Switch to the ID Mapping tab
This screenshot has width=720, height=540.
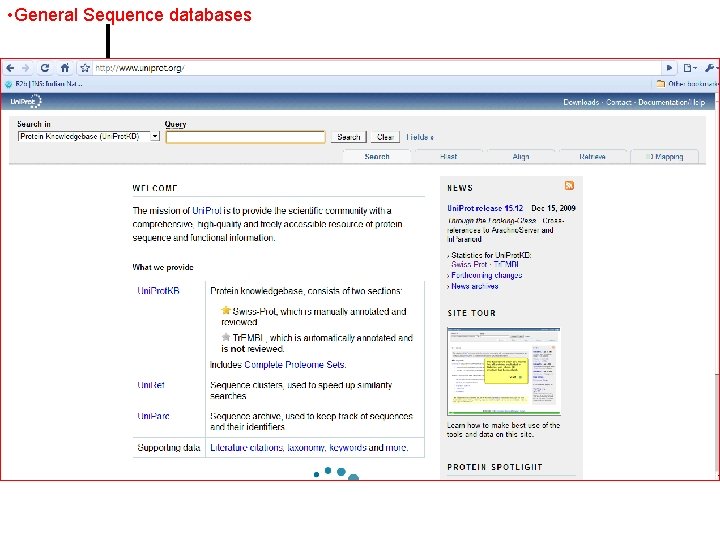click(664, 156)
